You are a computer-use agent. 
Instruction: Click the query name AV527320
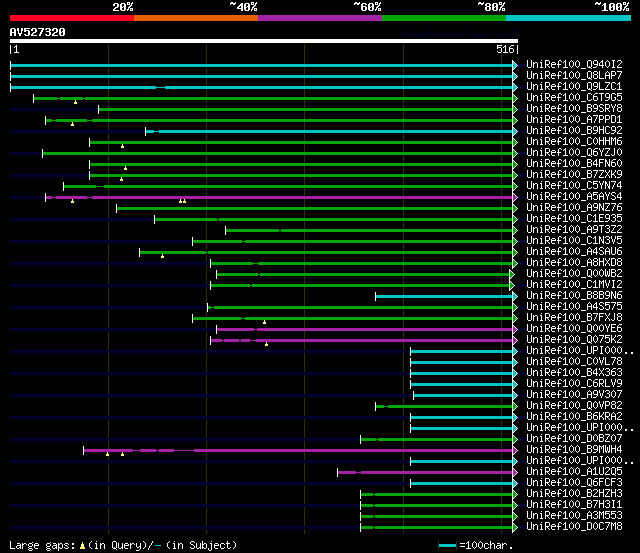[38, 32]
